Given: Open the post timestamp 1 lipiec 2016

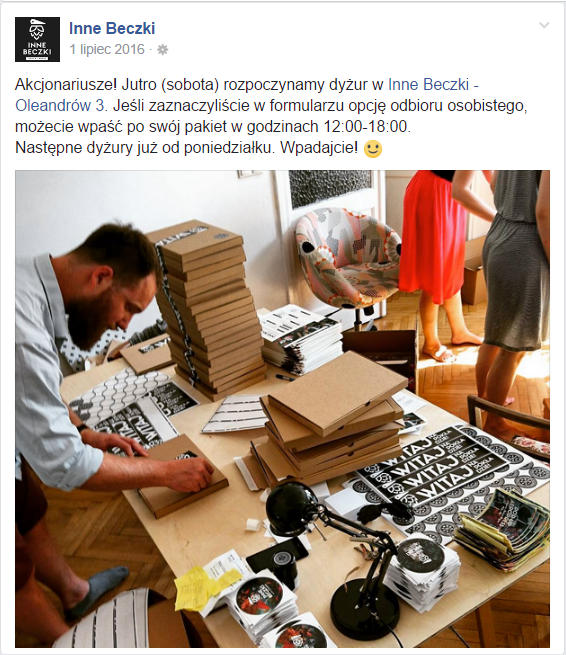Looking at the screenshot, I should click(107, 49).
